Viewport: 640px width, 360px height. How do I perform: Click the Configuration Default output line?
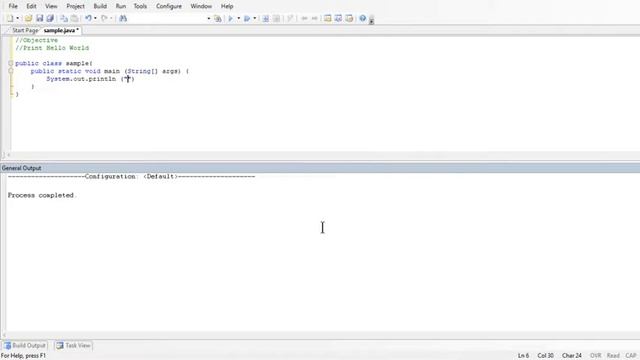click(x=131, y=176)
